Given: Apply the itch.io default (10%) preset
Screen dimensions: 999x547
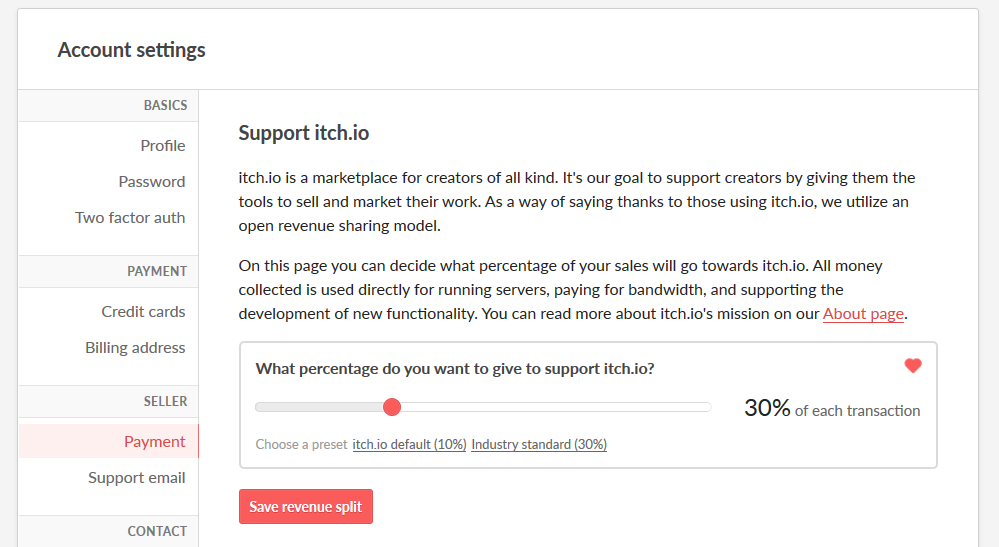Looking at the screenshot, I should pyautogui.click(x=409, y=444).
